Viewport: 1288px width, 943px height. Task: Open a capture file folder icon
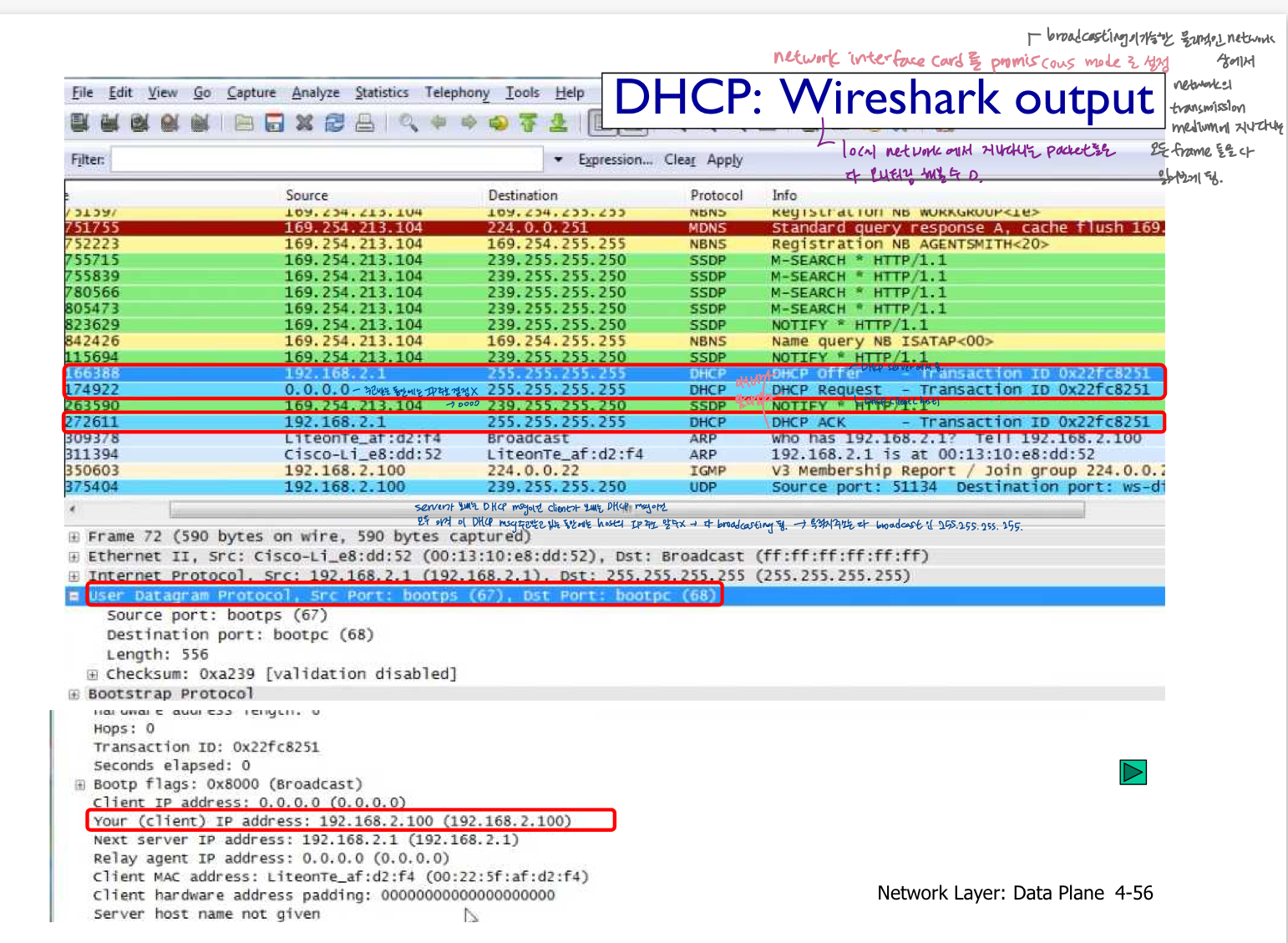pos(244,123)
